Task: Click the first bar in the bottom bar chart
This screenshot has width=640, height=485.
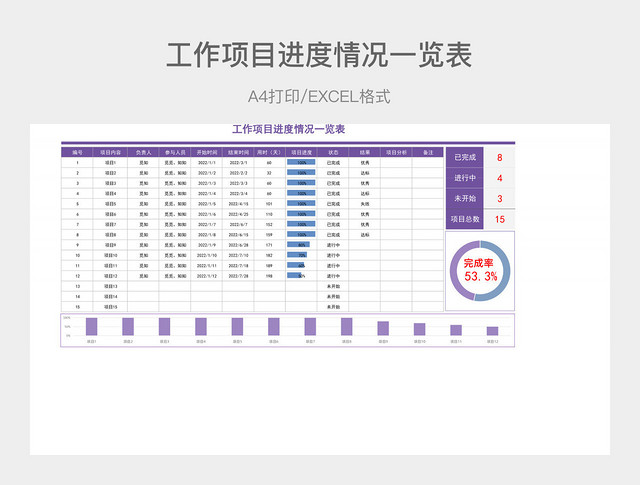Action: tap(91, 327)
